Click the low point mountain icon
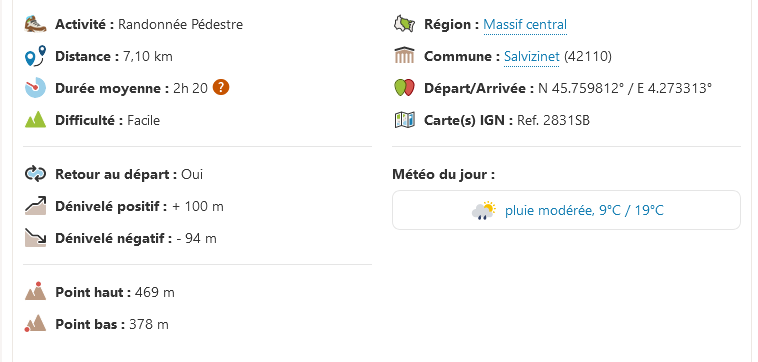The width and height of the screenshot is (758, 362). click(35, 323)
